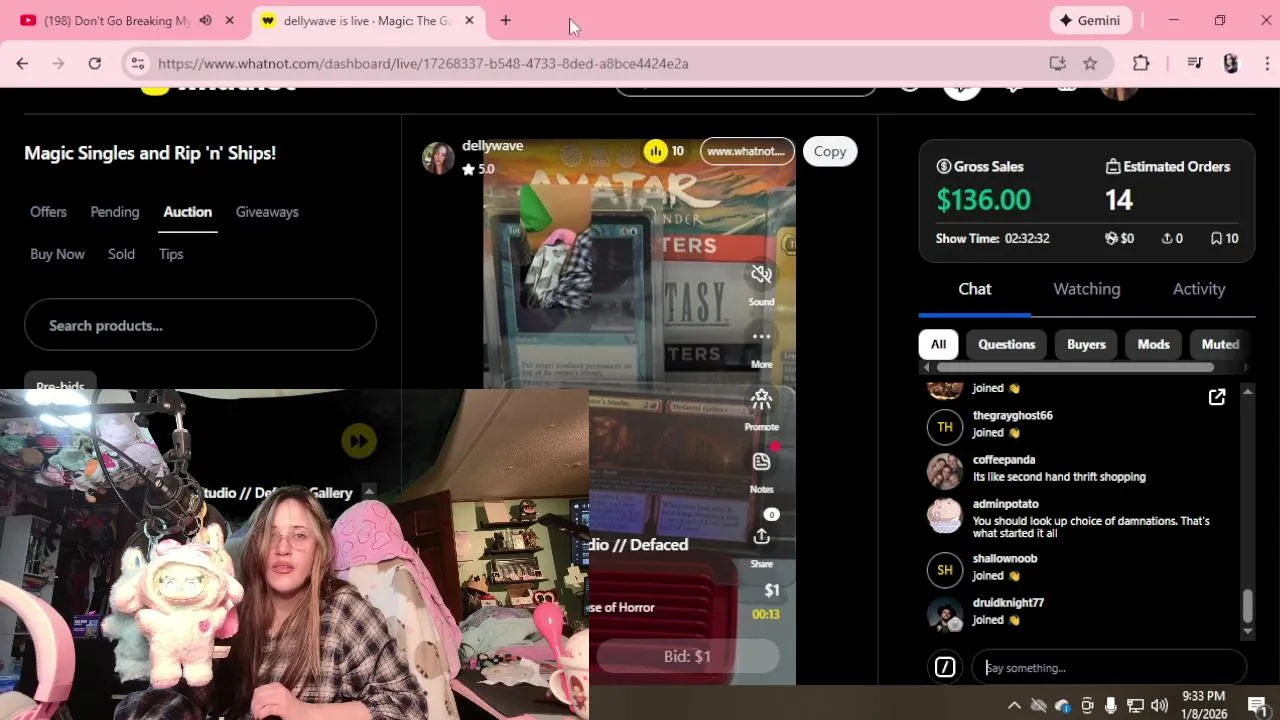Image resolution: width=1280 pixels, height=720 pixels.
Task: Filter chat by Muted
Action: click(1220, 344)
